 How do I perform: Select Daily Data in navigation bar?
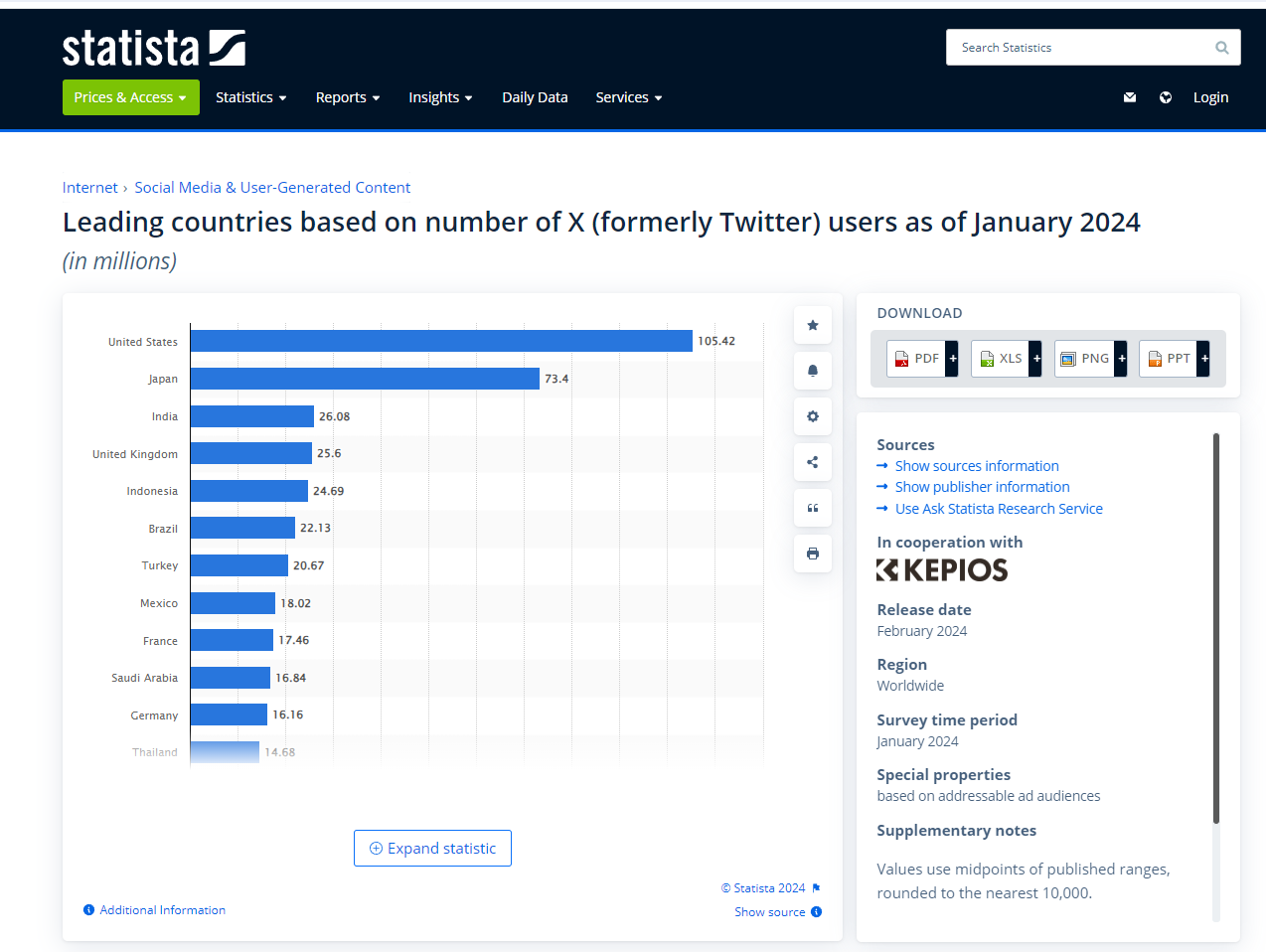point(535,97)
